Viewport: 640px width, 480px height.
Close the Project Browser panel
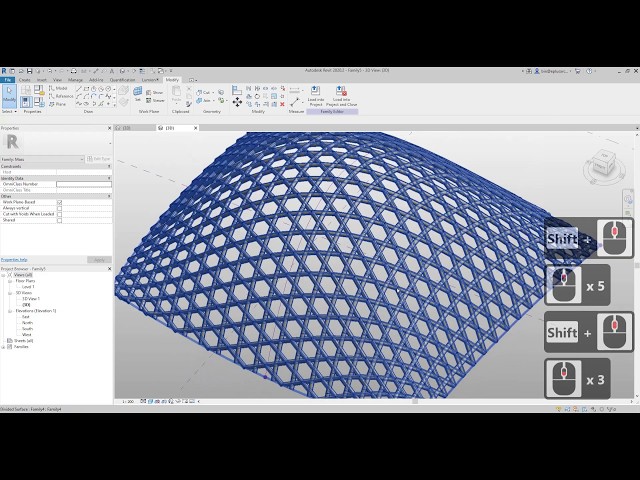pos(109,269)
